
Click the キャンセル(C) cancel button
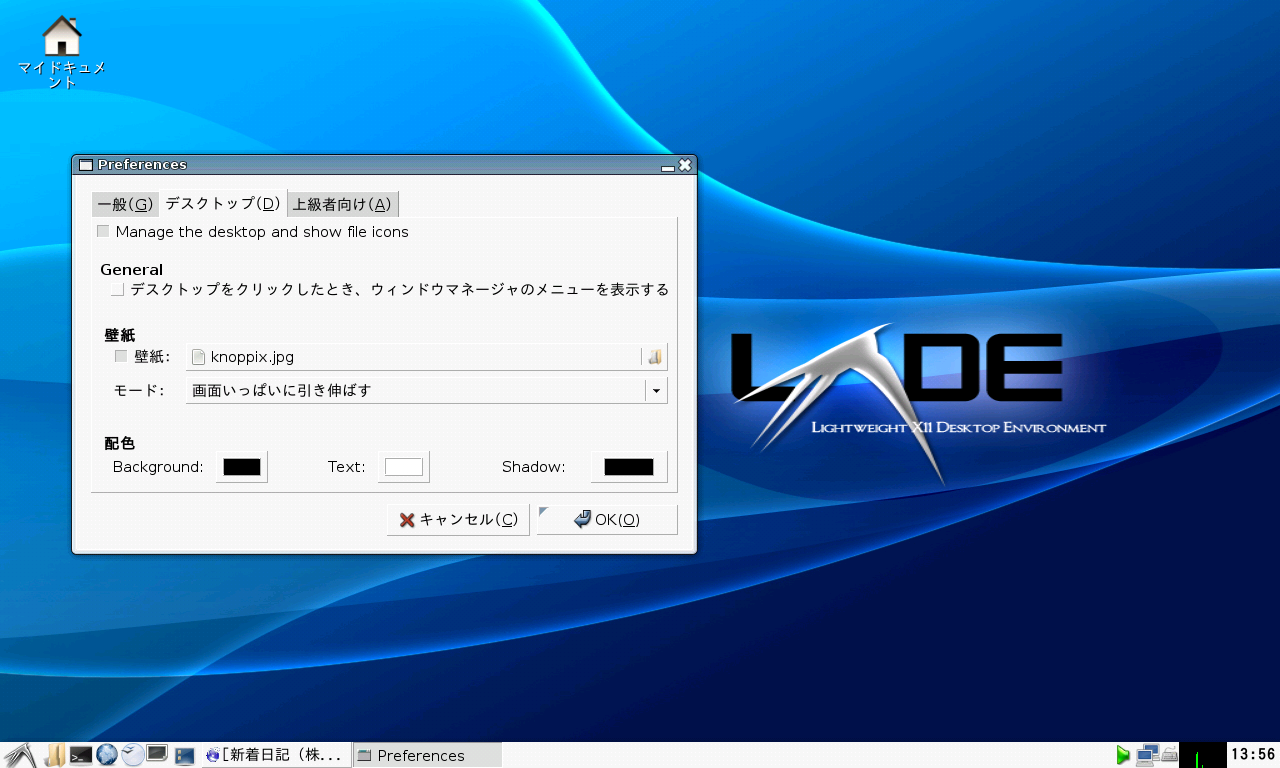[x=458, y=520]
